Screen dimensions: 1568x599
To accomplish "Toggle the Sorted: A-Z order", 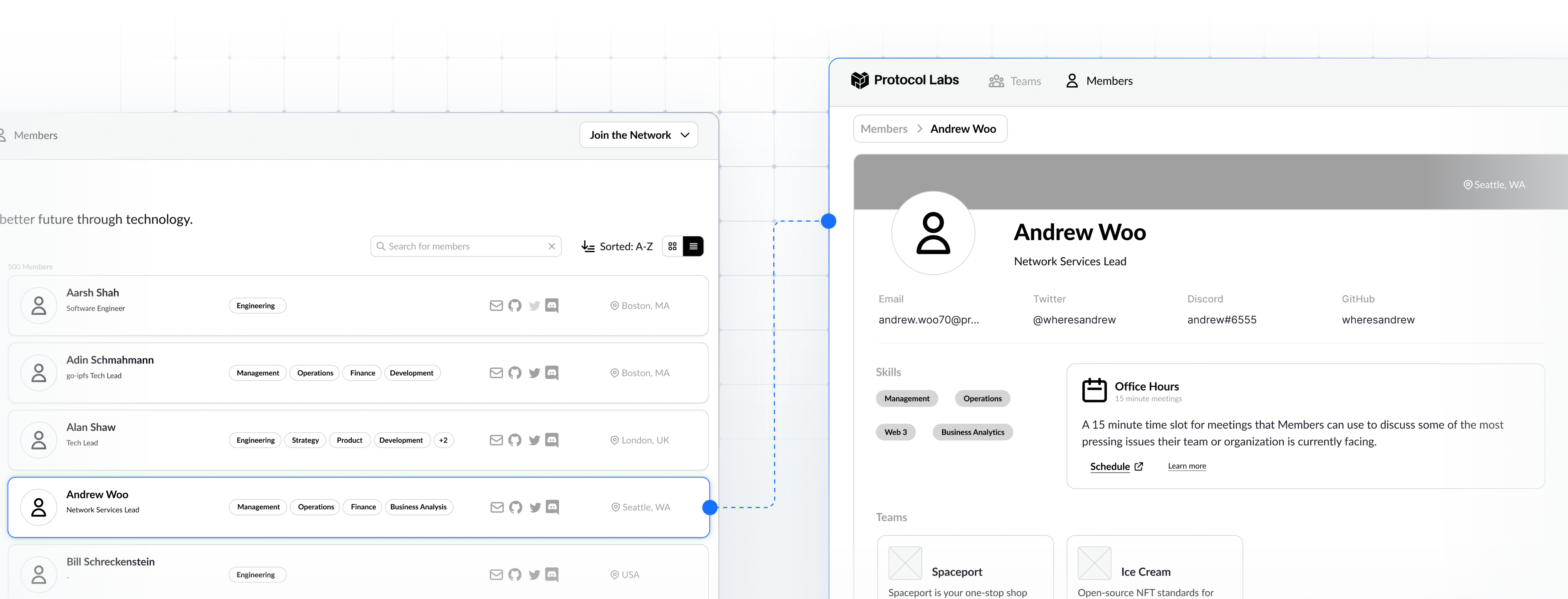I will point(617,246).
